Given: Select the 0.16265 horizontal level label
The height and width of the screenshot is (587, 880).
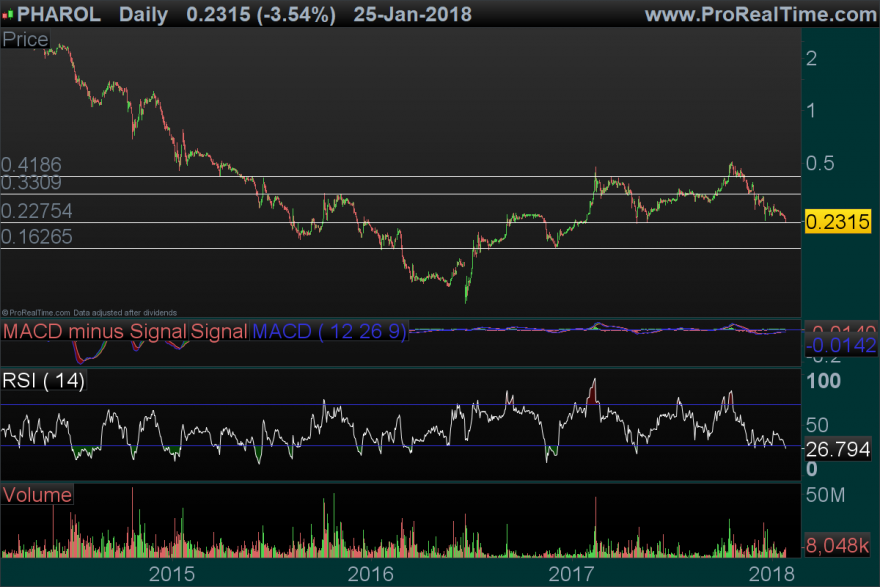Looking at the screenshot, I should click(x=36, y=237).
